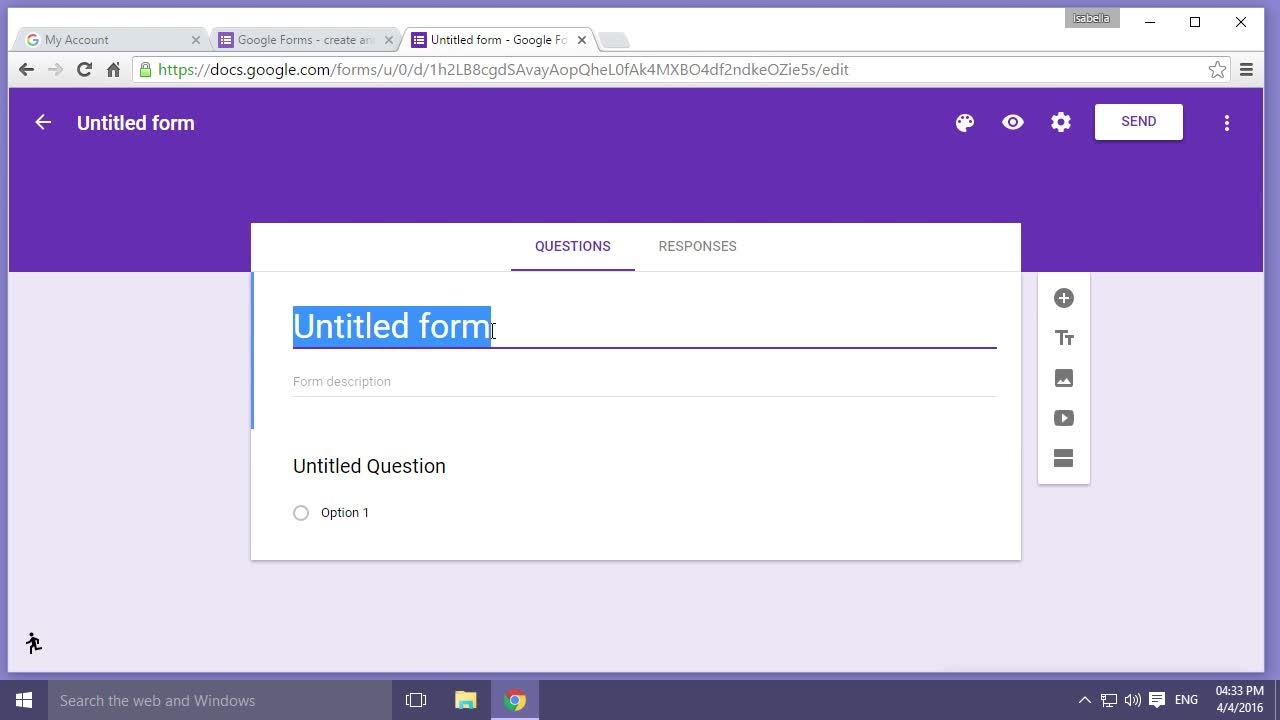Bookmark this page with the star
1280x720 pixels.
click(x=1217, y=70)
